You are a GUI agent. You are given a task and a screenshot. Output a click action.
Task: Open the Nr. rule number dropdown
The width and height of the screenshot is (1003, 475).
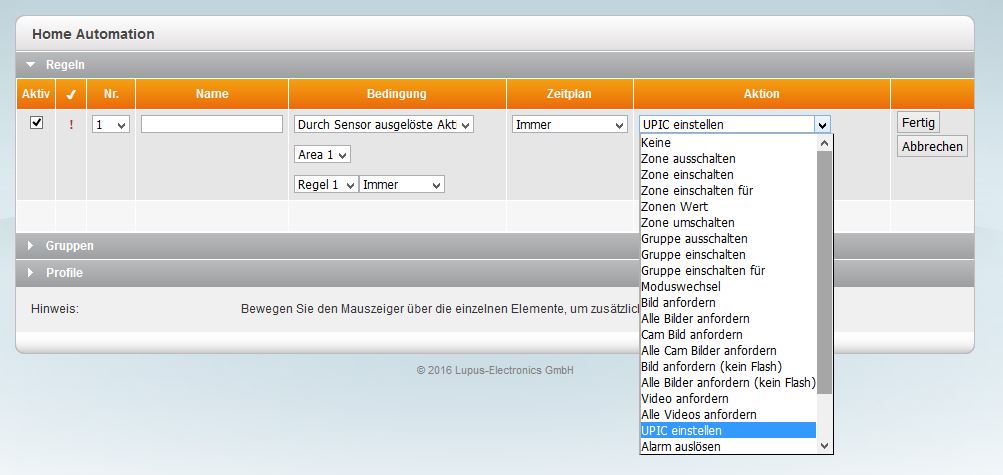[111, 125]
